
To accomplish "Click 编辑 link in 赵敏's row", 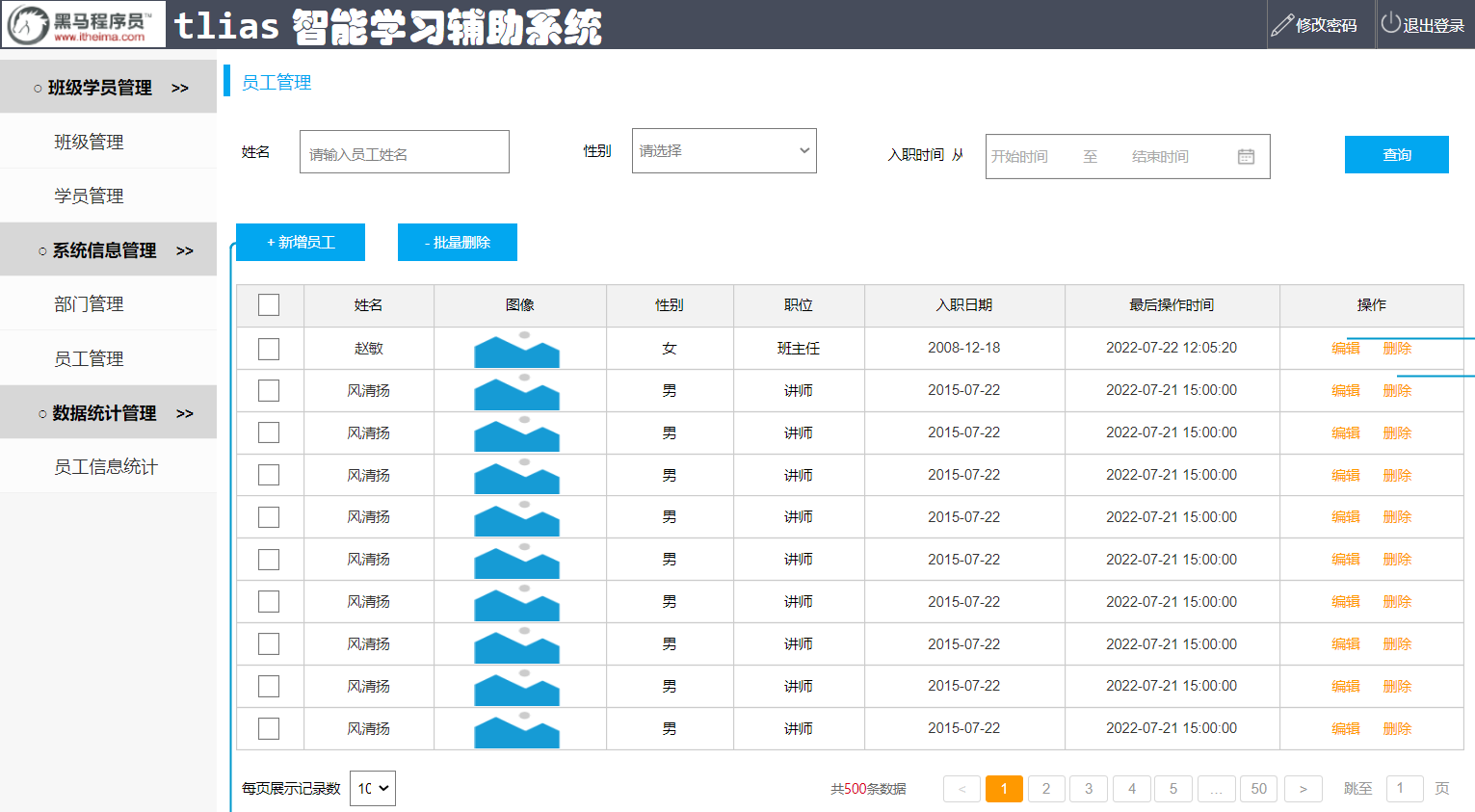I will coord(1345,349).
